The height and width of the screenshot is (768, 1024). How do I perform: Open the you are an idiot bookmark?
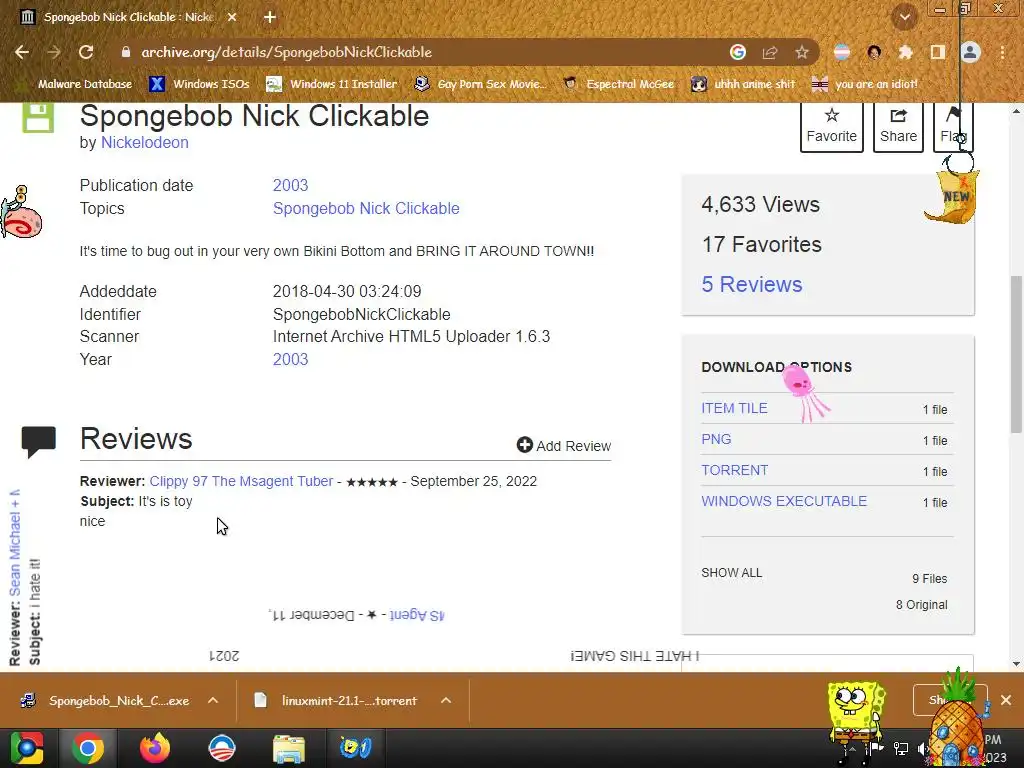click(865, 84)
